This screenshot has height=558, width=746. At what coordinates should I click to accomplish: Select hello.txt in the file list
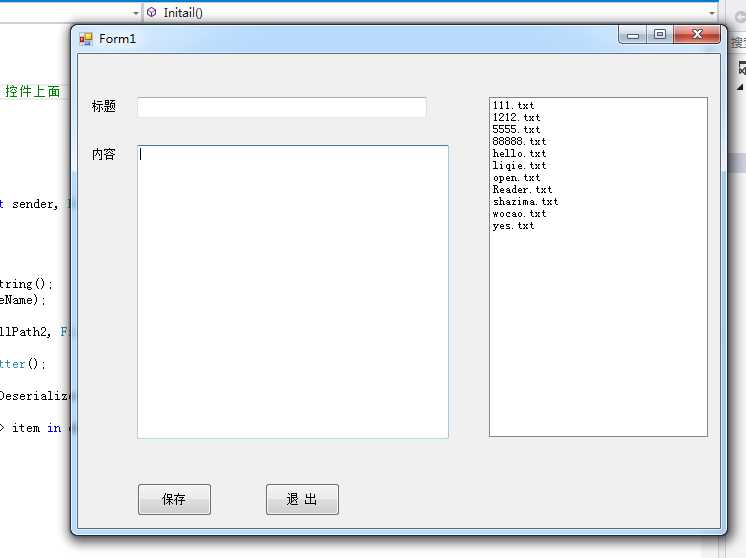[x=519, y=153]
